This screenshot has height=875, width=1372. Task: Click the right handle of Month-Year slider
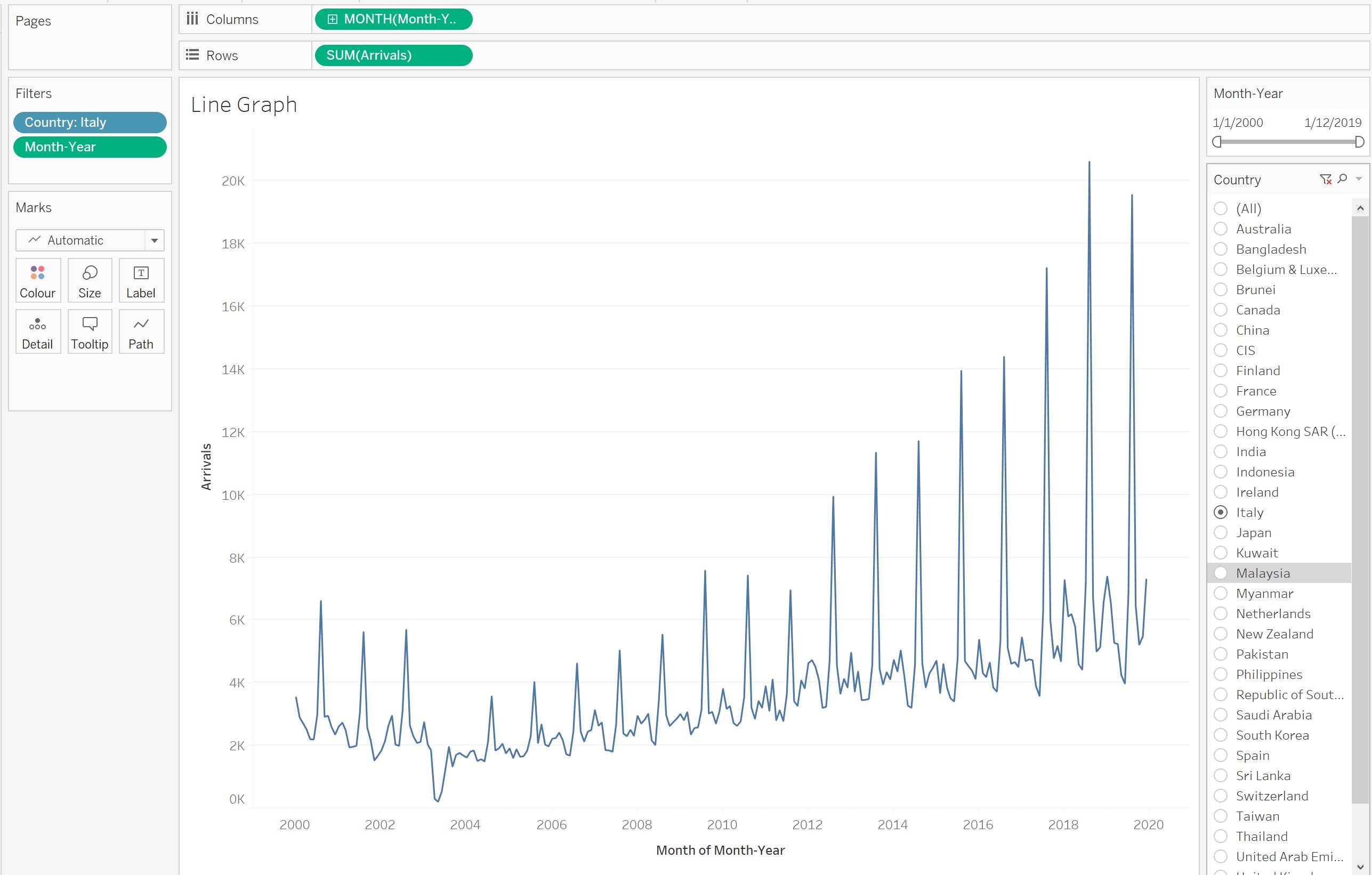click(x=1359, y=142)
